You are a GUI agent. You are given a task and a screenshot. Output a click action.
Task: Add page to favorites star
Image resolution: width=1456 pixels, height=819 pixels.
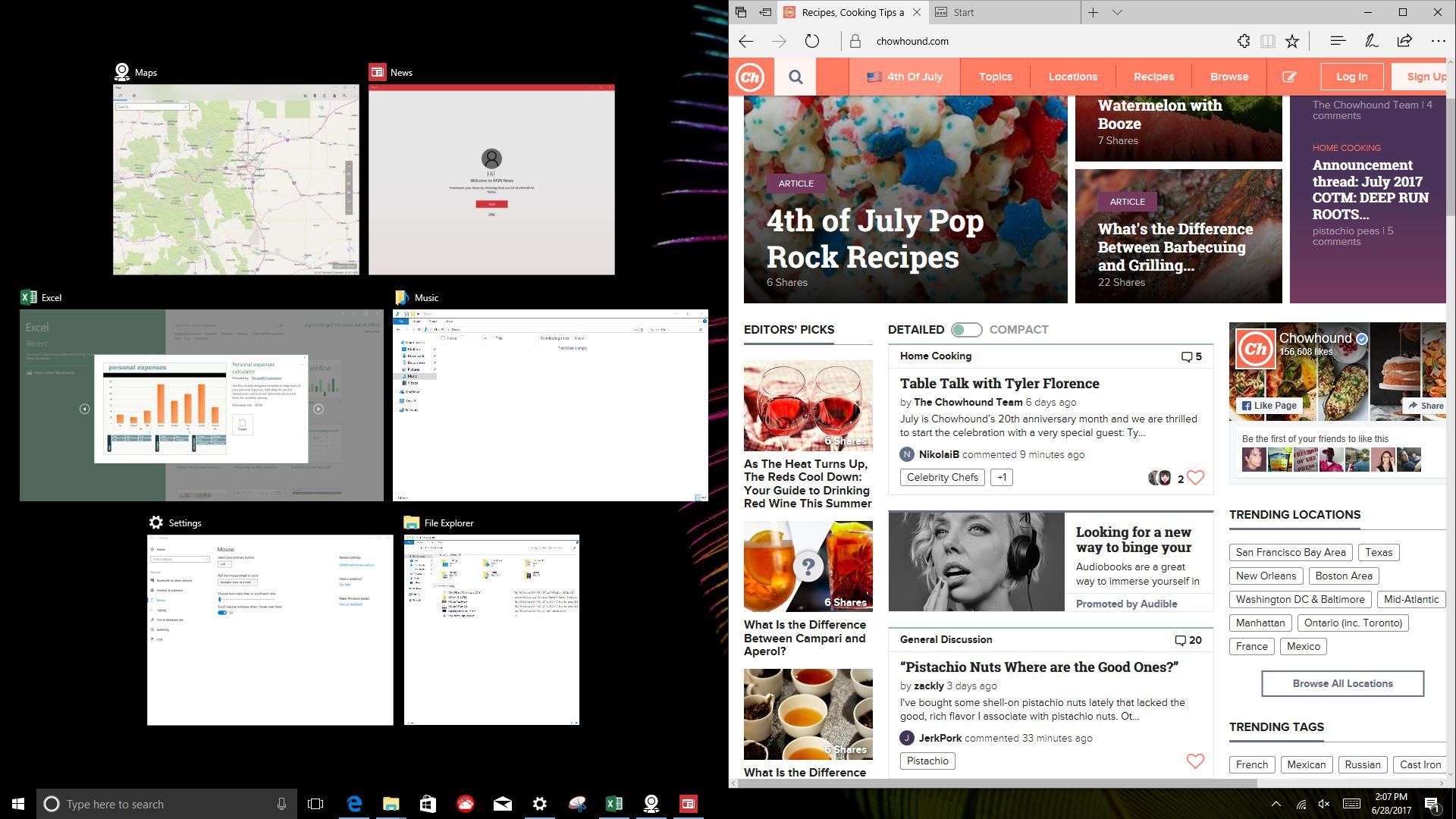point(1292,41)
